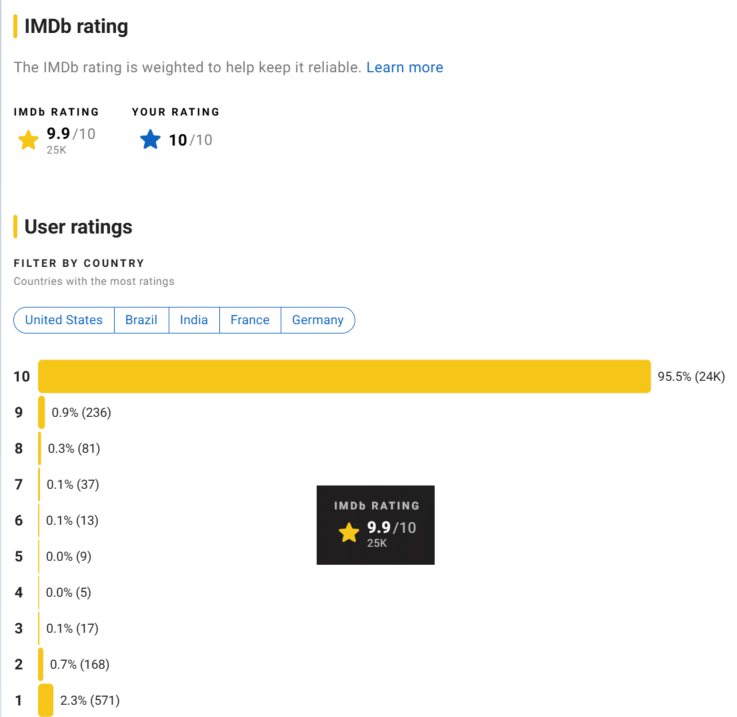Filter ratings by United States
Image resolution: width=737 pixels, height=717 pixels.
(64, 320)
